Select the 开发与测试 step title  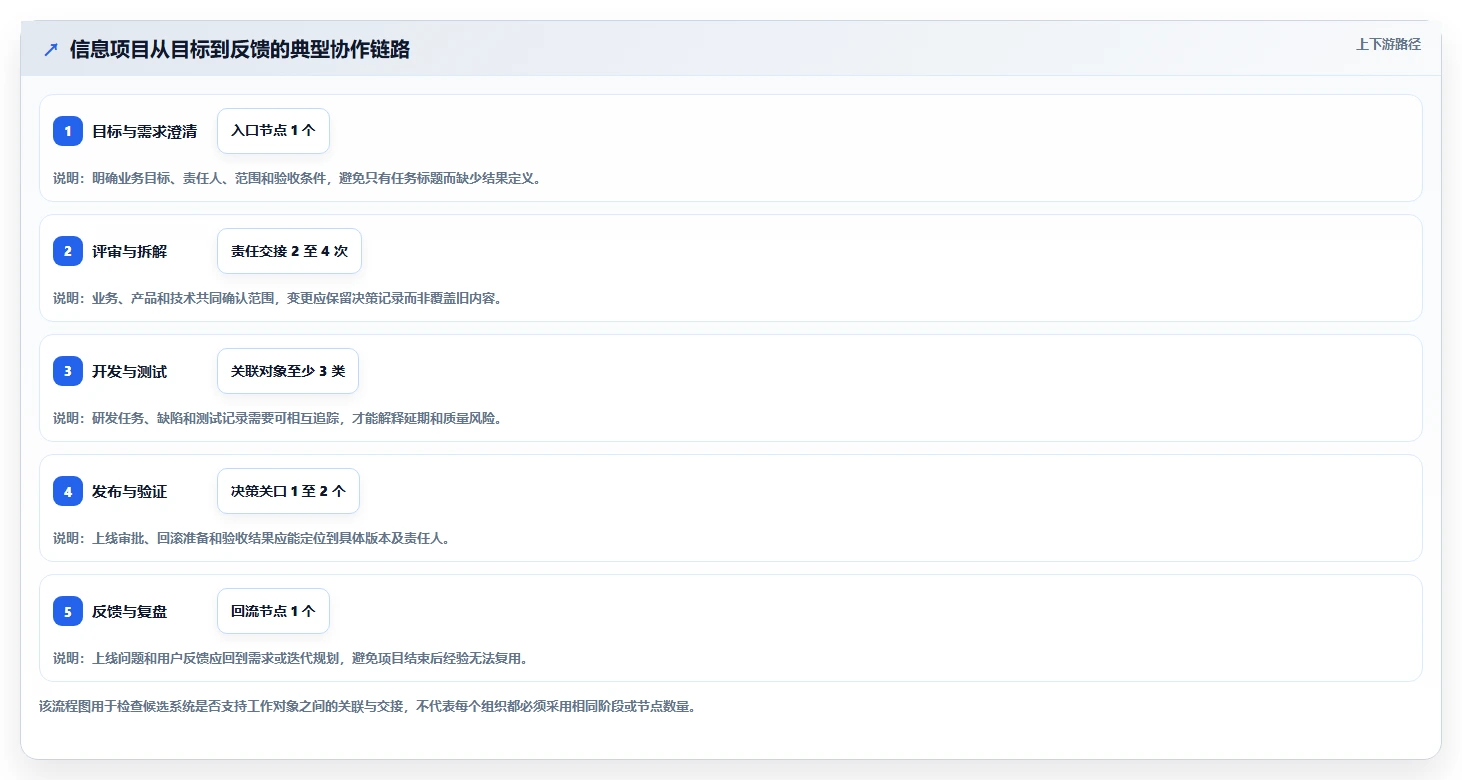pos(129,371)
